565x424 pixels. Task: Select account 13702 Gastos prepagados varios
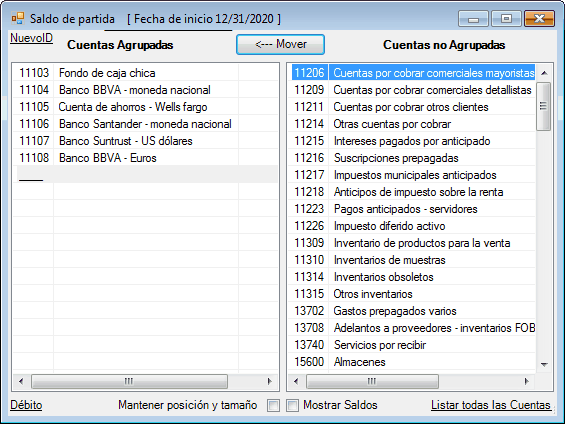[411, 311]
